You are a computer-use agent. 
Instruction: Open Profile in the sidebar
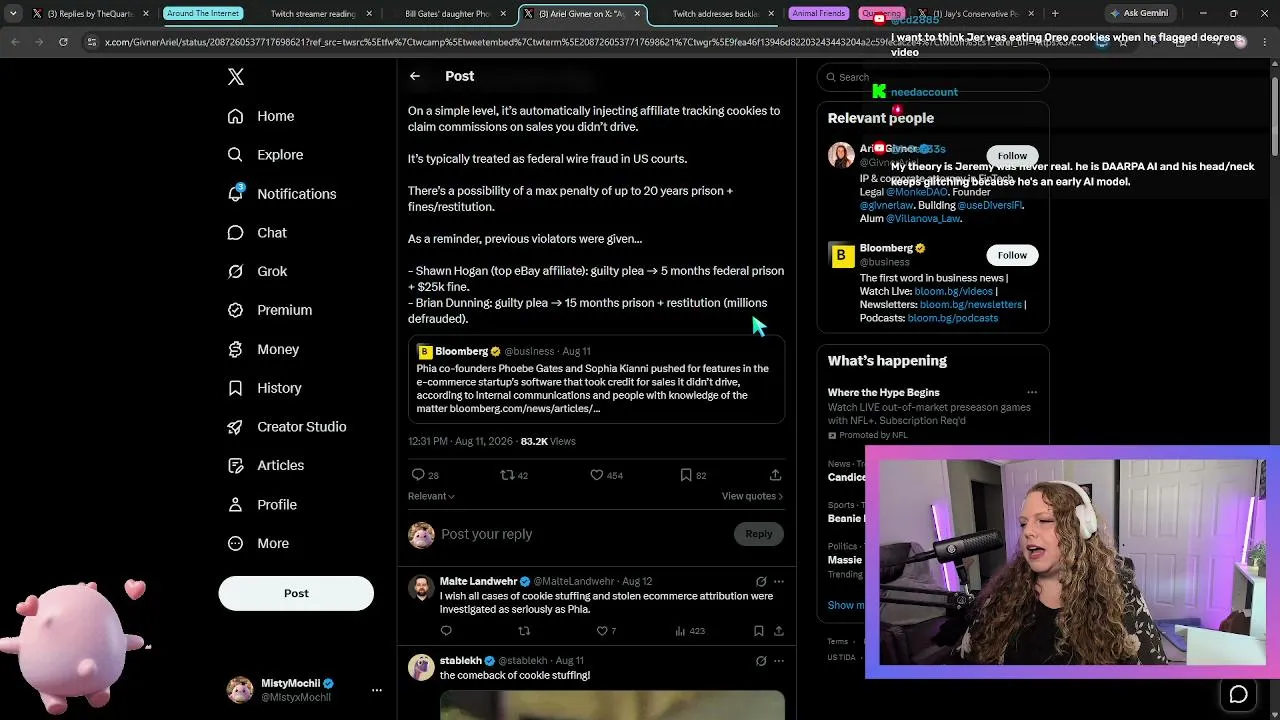click(x=262, y=505)
